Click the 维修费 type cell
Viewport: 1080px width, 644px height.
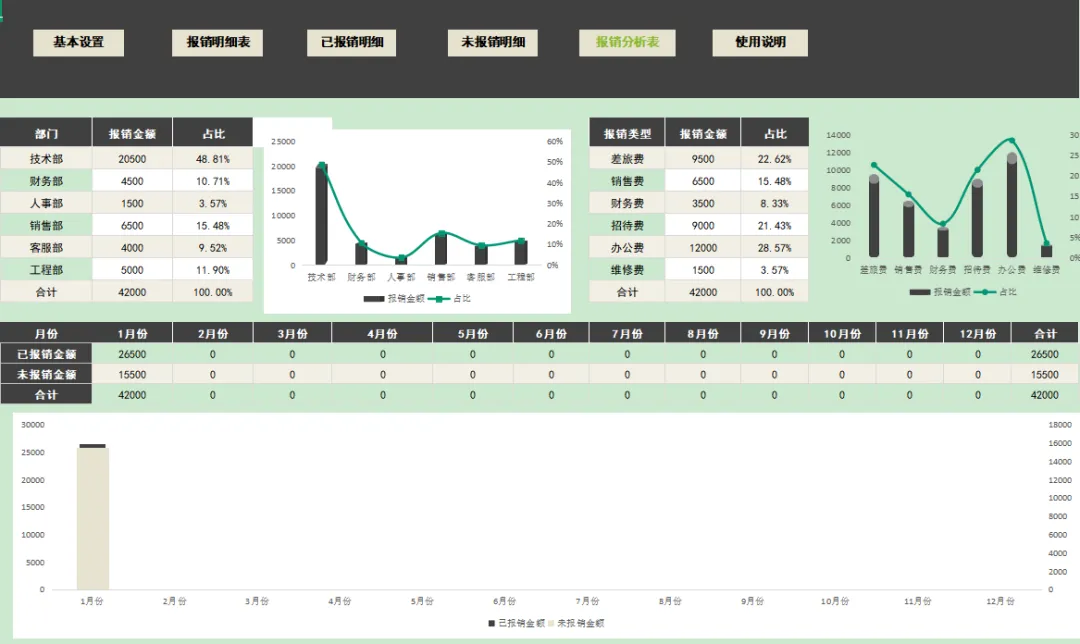[x=627, y=270]
